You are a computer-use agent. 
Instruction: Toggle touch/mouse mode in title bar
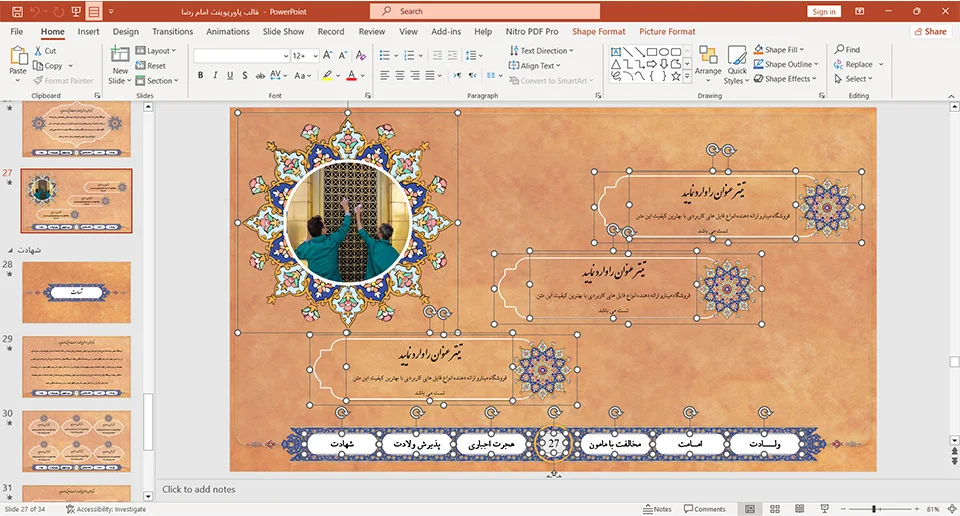pyautogui.click(x=94, y=11)
